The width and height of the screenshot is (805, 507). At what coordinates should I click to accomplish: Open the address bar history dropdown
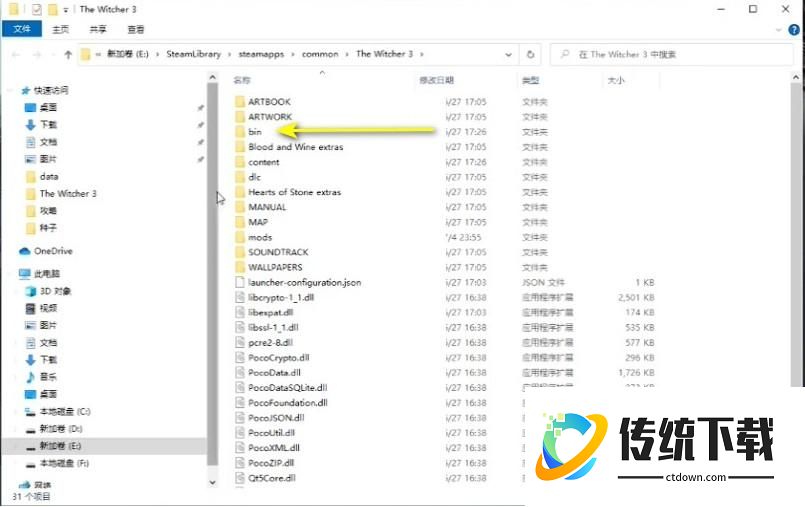tap(513, 54)
